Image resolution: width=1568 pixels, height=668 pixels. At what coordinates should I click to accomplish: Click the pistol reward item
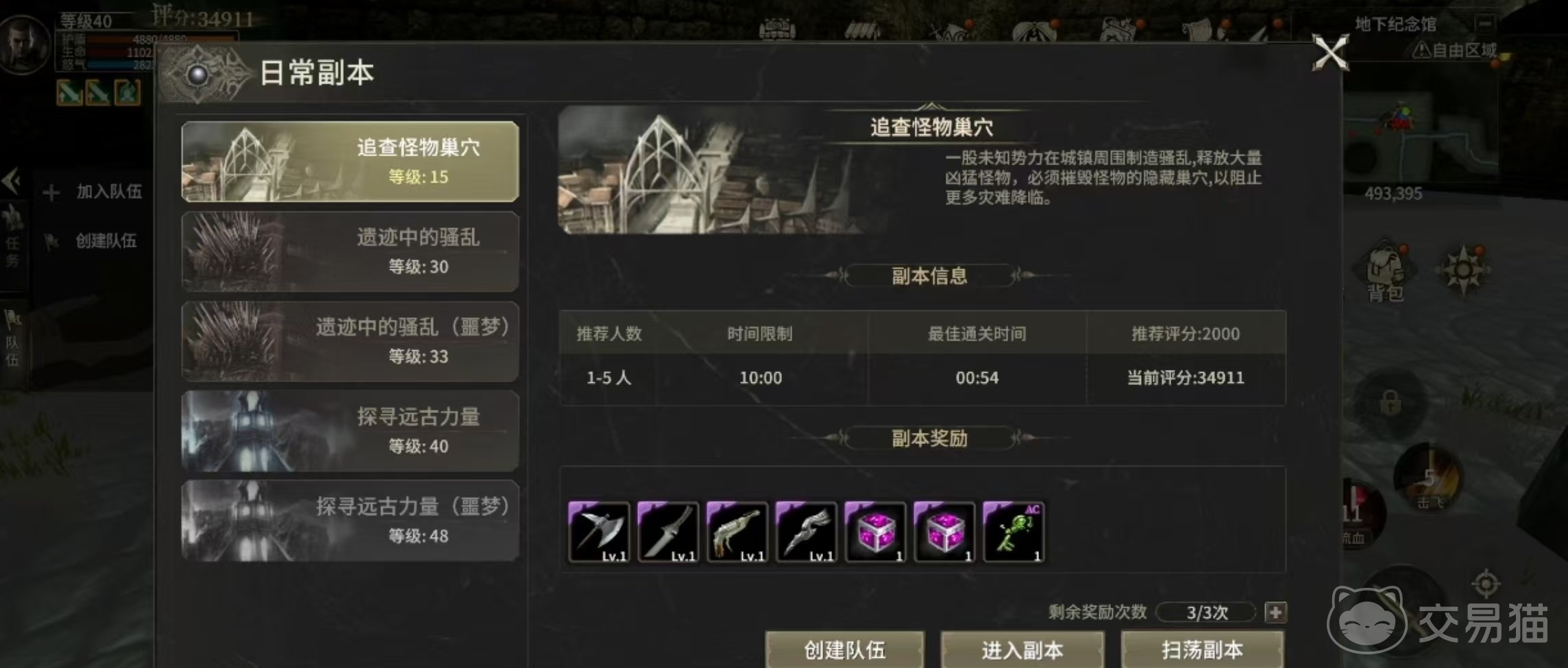pyautogui.click(x=737, y=532)
